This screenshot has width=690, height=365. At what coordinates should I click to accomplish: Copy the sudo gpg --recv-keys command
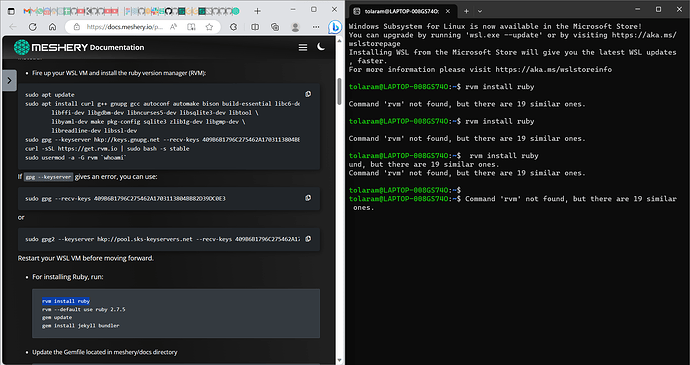coord(308,198)
